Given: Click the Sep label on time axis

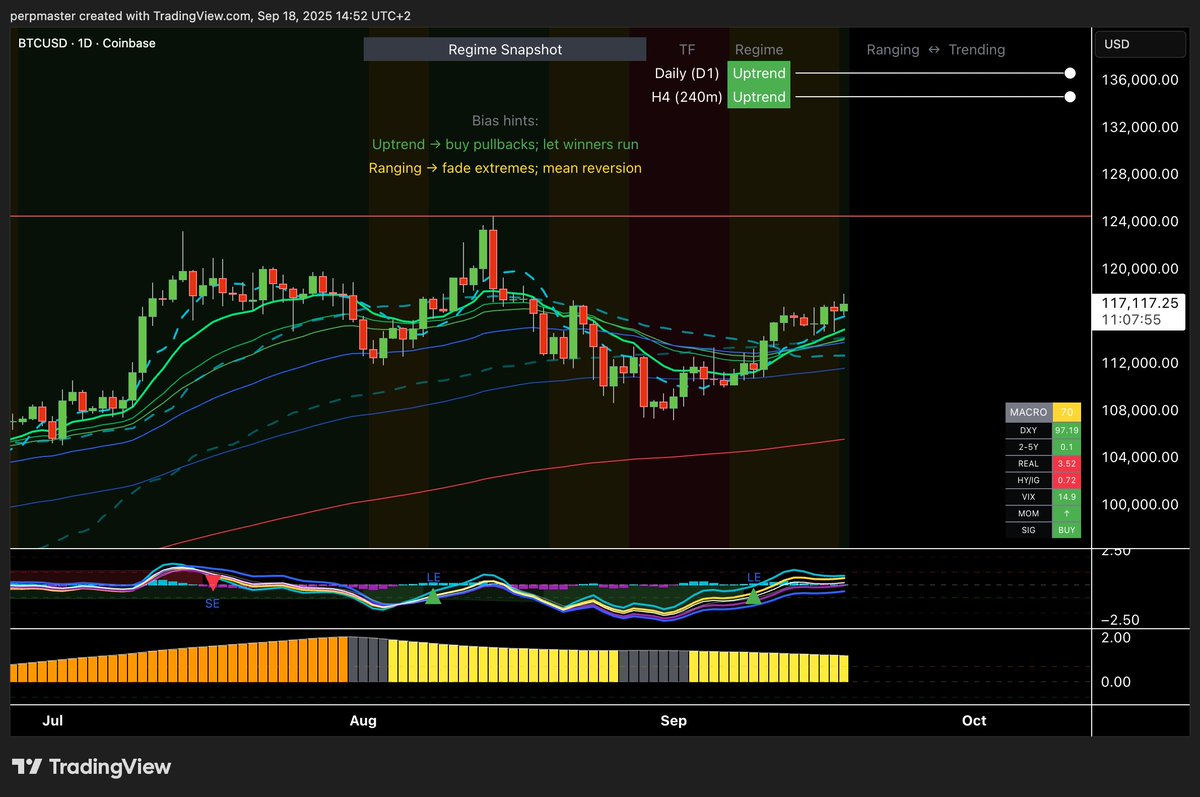Looking at the screenshot, I should [x=674, y=720].
